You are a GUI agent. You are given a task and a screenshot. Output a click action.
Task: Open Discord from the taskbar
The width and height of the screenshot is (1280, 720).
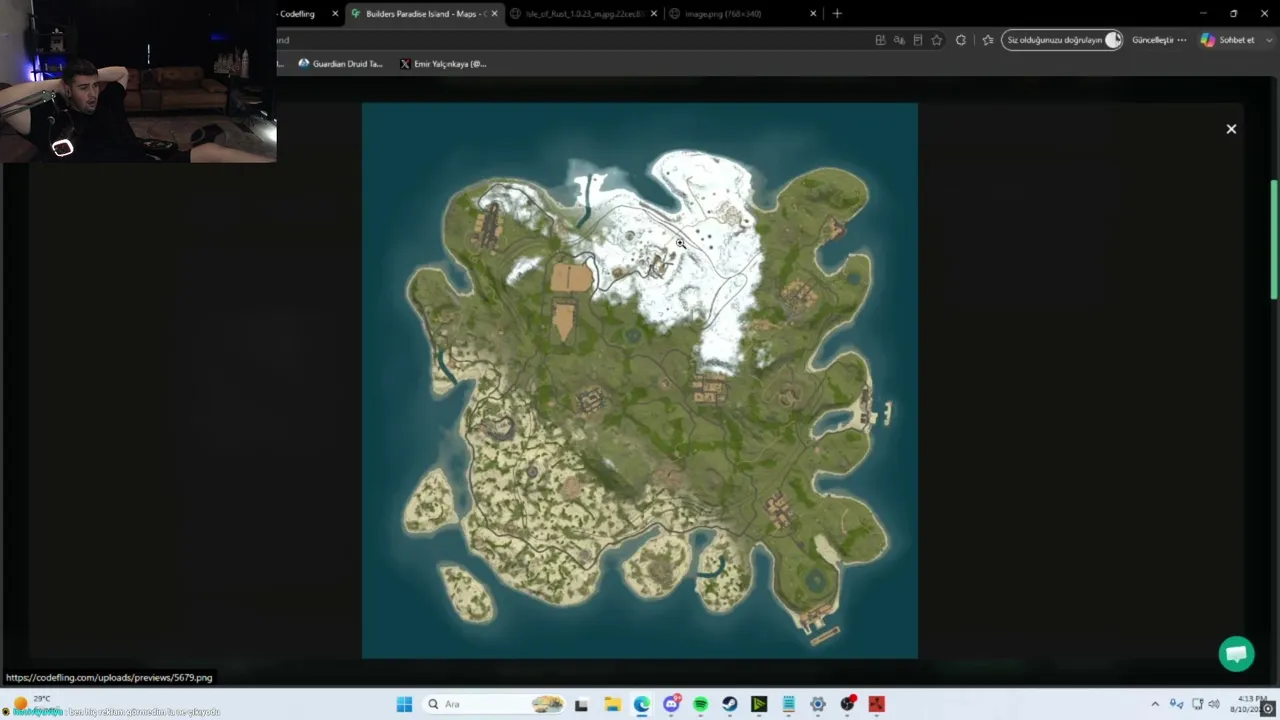click(671, 704)
